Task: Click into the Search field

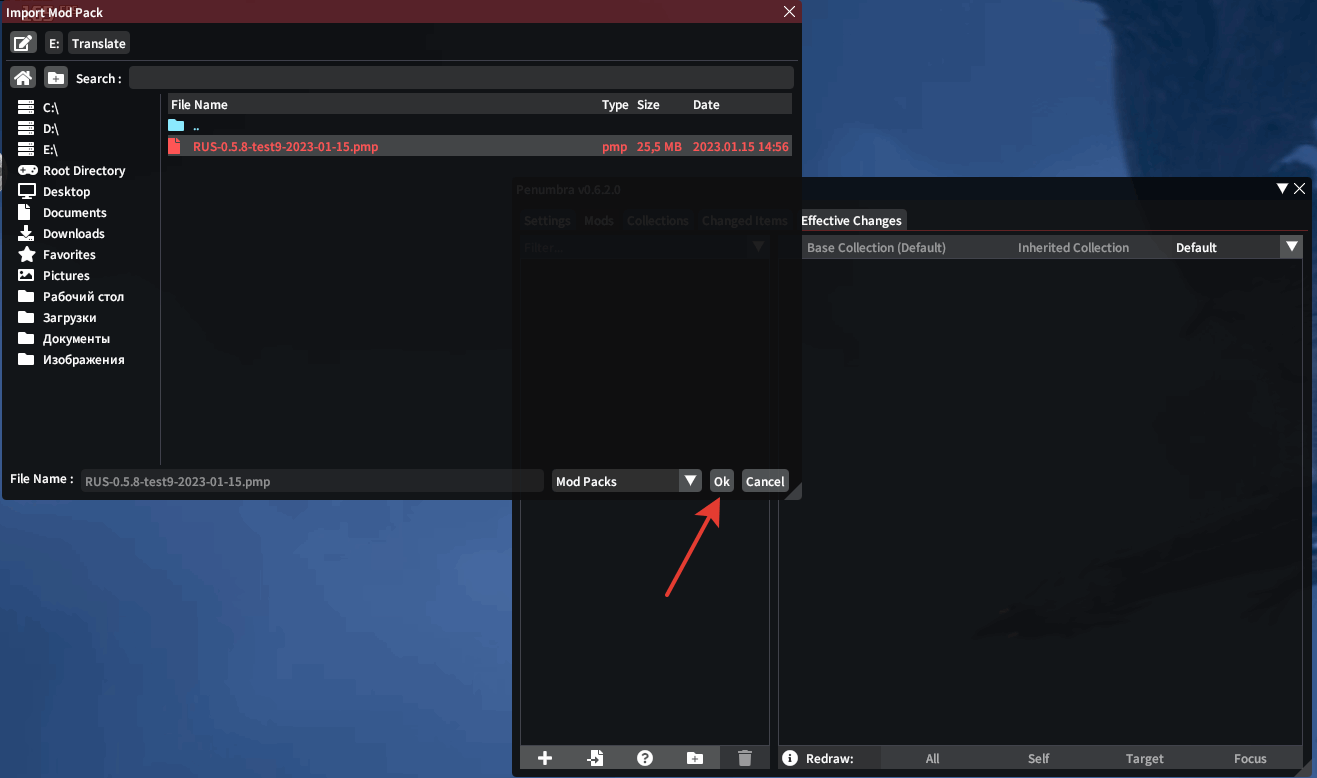Action: 461,78
